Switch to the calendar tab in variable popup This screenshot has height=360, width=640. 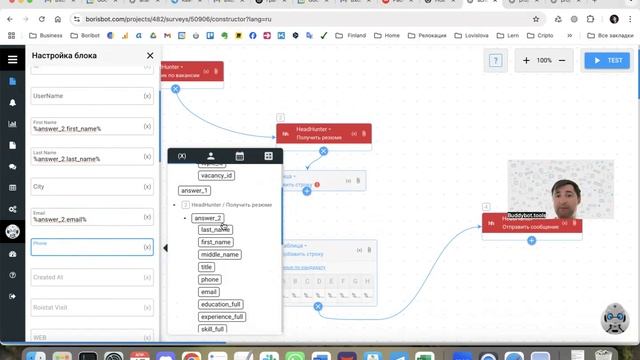click(240, 156)
